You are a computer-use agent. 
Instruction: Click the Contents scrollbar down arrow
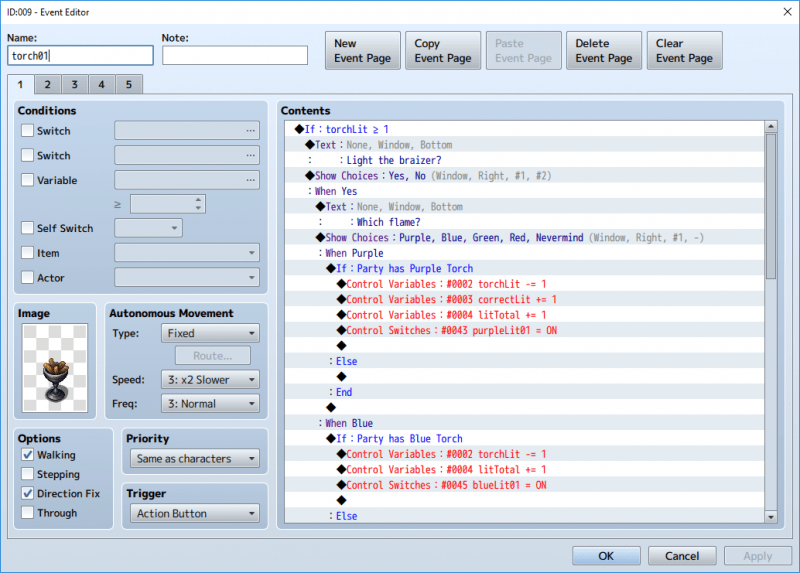pos(771,517)
